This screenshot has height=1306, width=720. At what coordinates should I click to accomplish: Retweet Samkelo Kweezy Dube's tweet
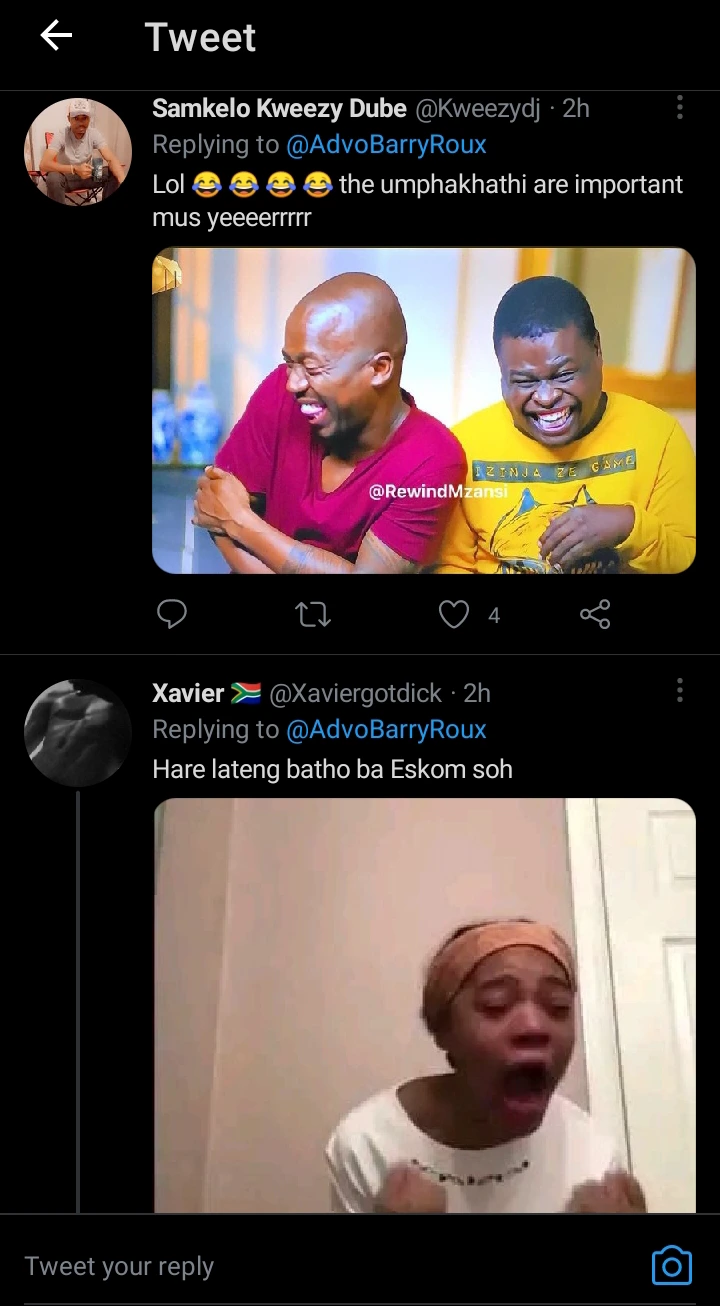313,614
